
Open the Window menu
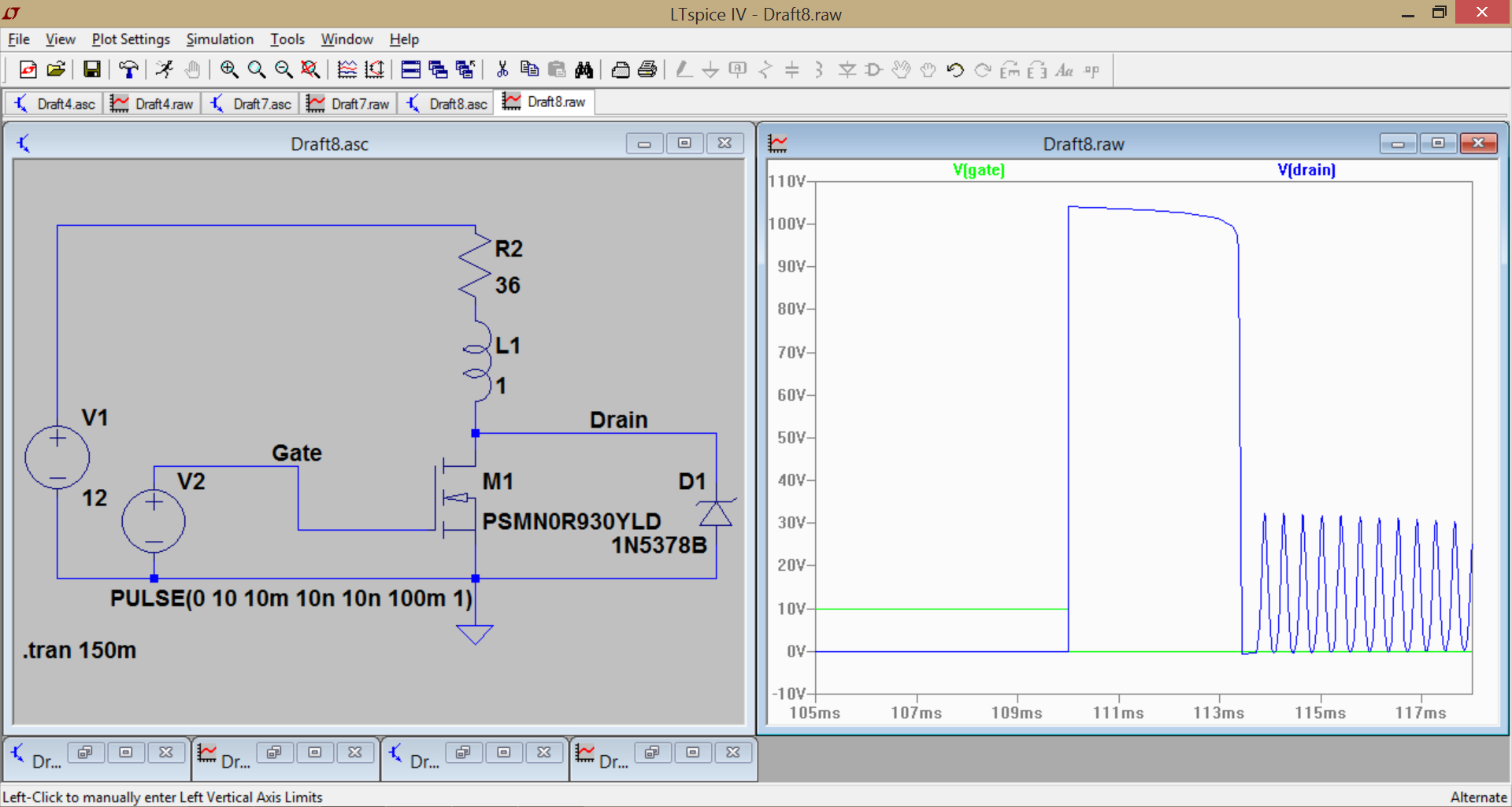tap(346, 39)
